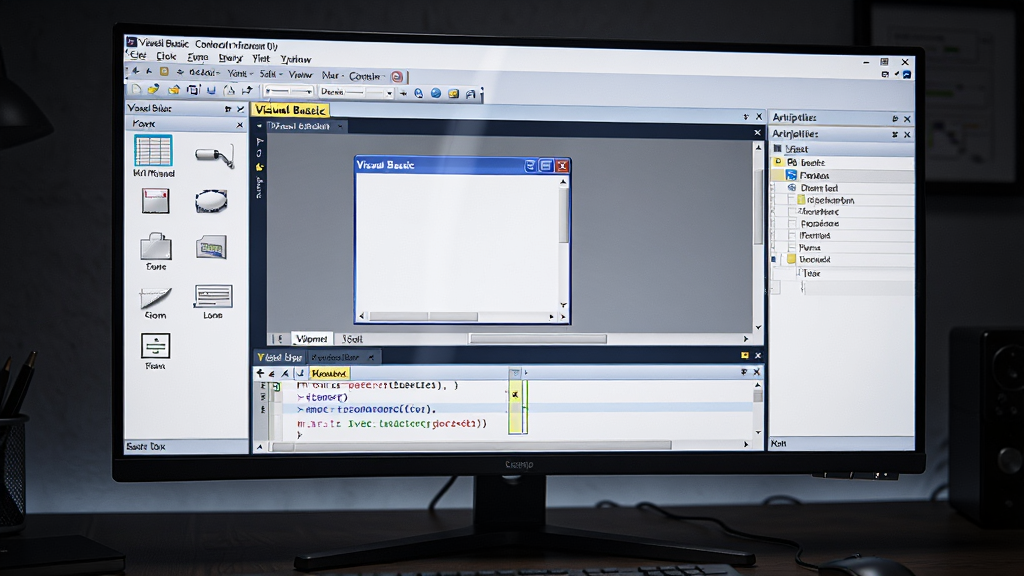
Task: Select the oval shape control in toolbox
Action: click(x=211, y=201)
